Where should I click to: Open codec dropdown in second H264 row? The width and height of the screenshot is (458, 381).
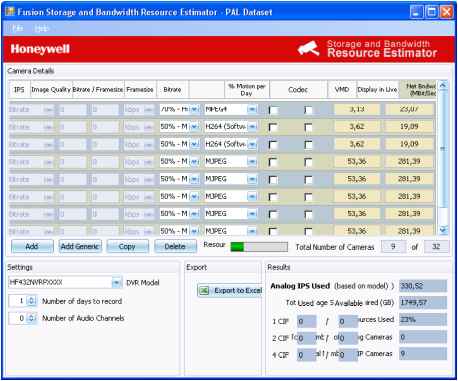pos(252,144)
